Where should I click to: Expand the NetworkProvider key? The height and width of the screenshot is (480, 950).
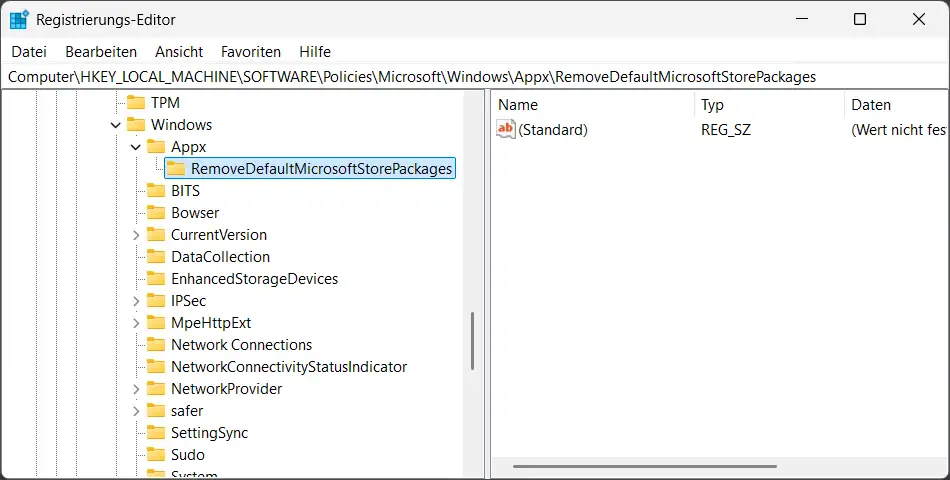pyautogui.click(x=136, y=389)
